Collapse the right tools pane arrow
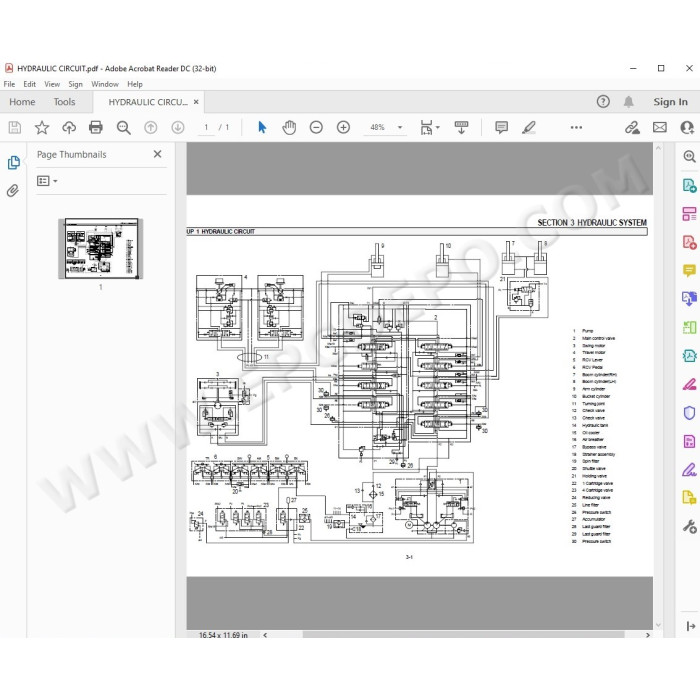This screenshot has width=700, height=700. tap(691, 626)
